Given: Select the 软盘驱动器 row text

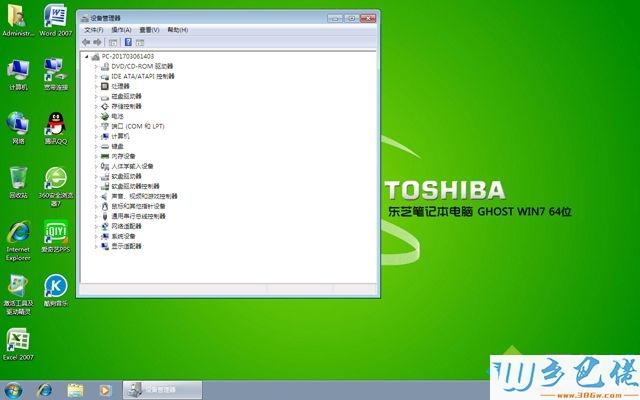Looking at the screenshot, I should point(127,176).
